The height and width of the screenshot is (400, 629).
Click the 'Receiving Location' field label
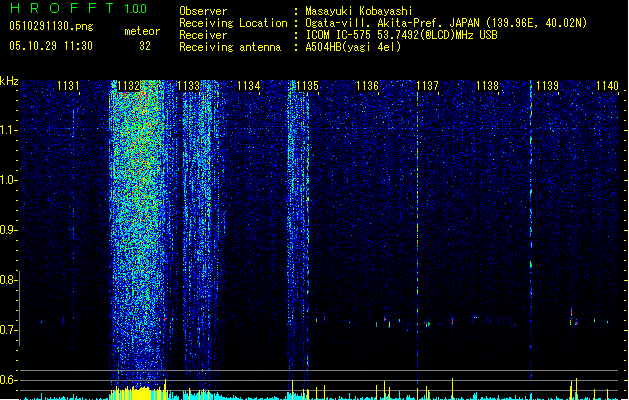[233, 23]
